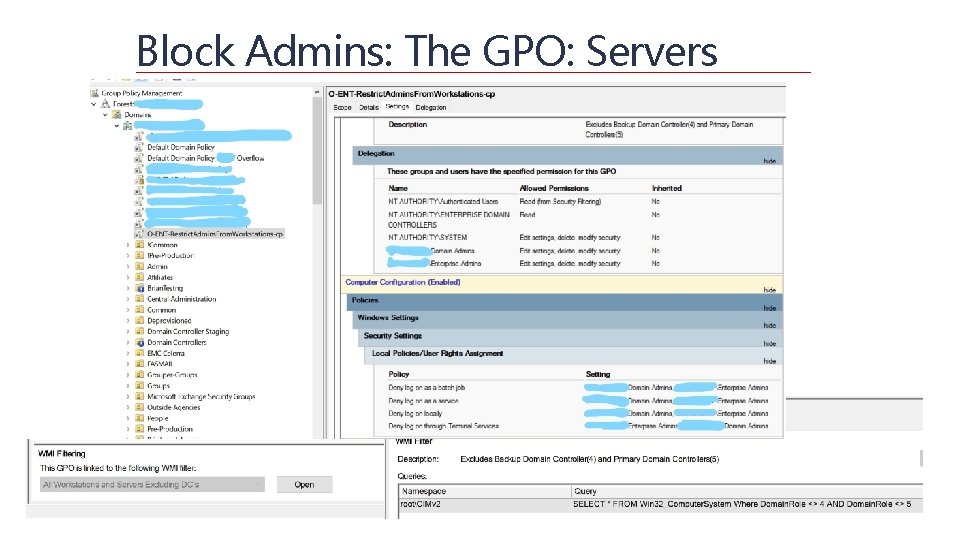The image size is (960, 540).
Task: Collapse the Domains tree node
Action: pyautogui.click(x=105, y=114)
